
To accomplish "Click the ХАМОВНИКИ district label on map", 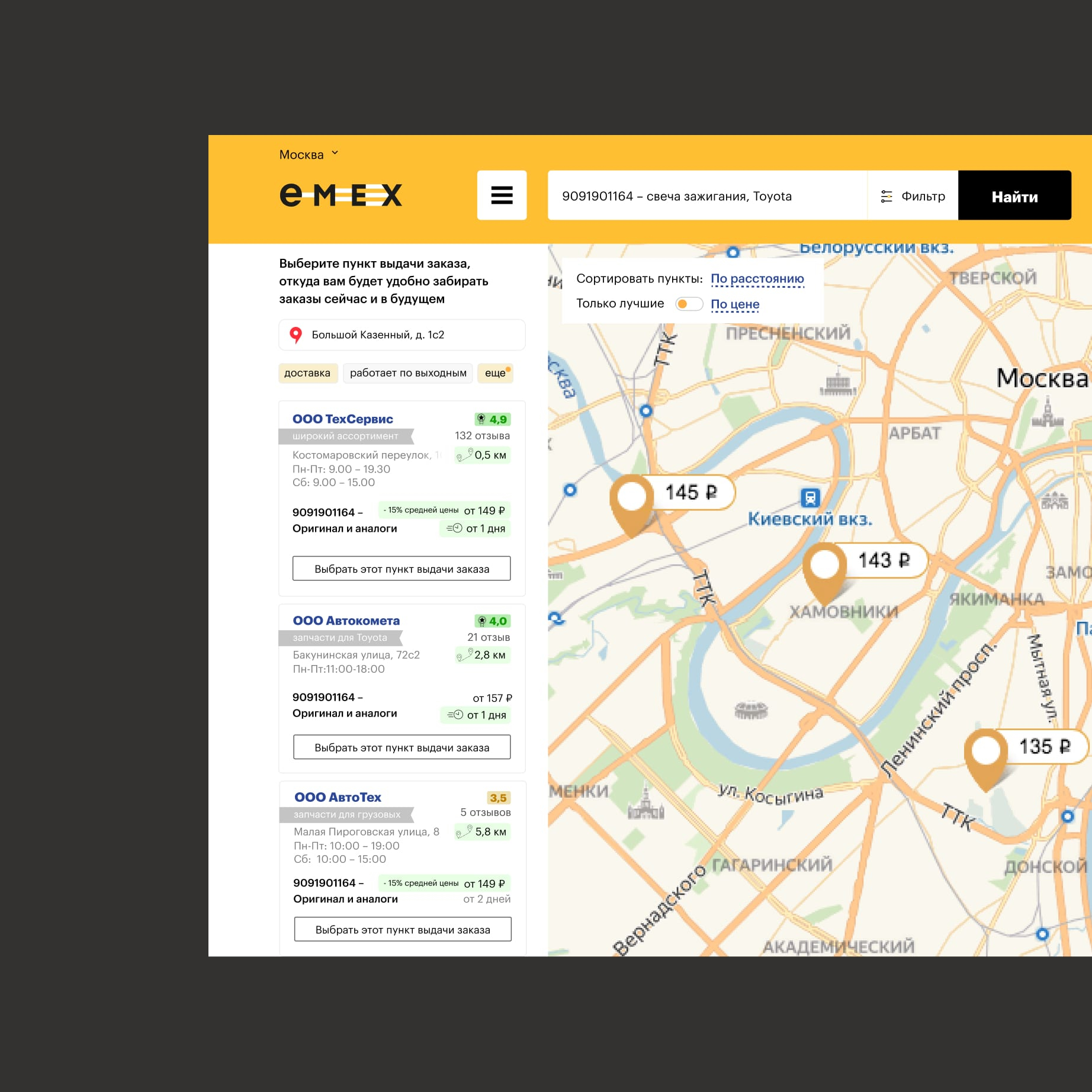I will pos(843,612).
